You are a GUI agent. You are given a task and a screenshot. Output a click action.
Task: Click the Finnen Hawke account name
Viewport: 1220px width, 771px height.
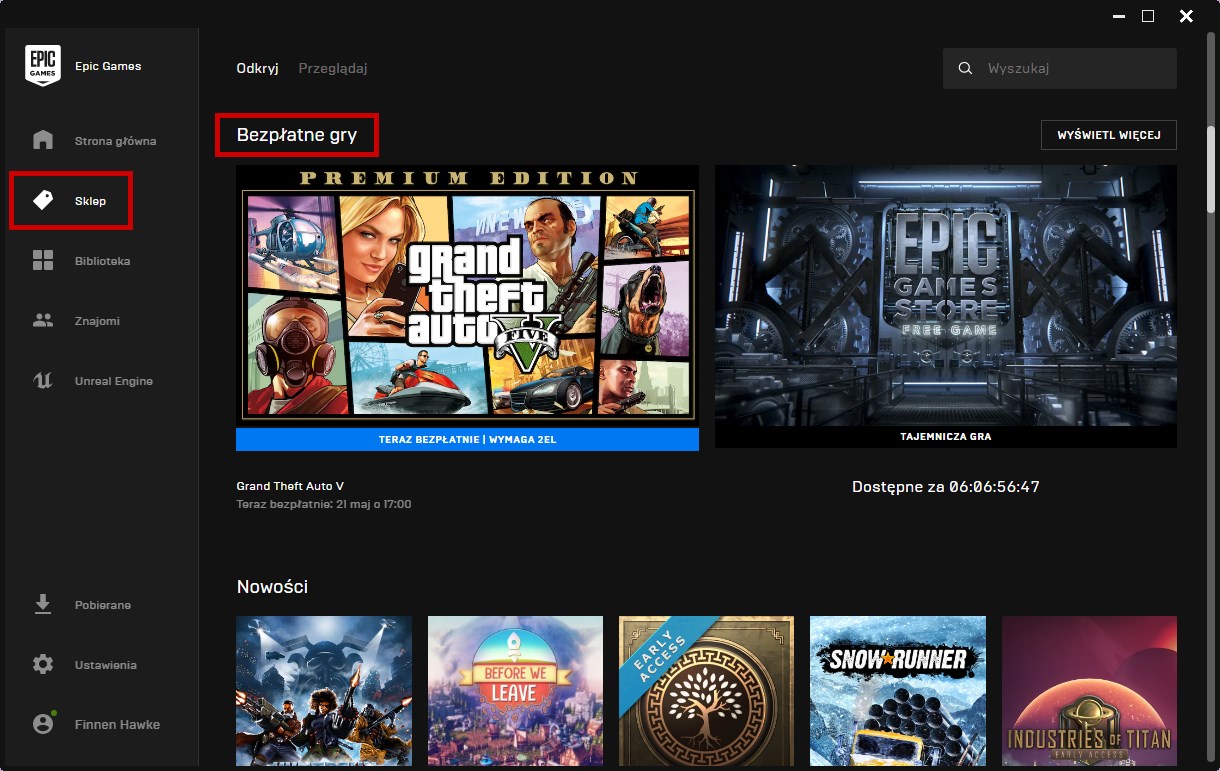tap(117, 724)
